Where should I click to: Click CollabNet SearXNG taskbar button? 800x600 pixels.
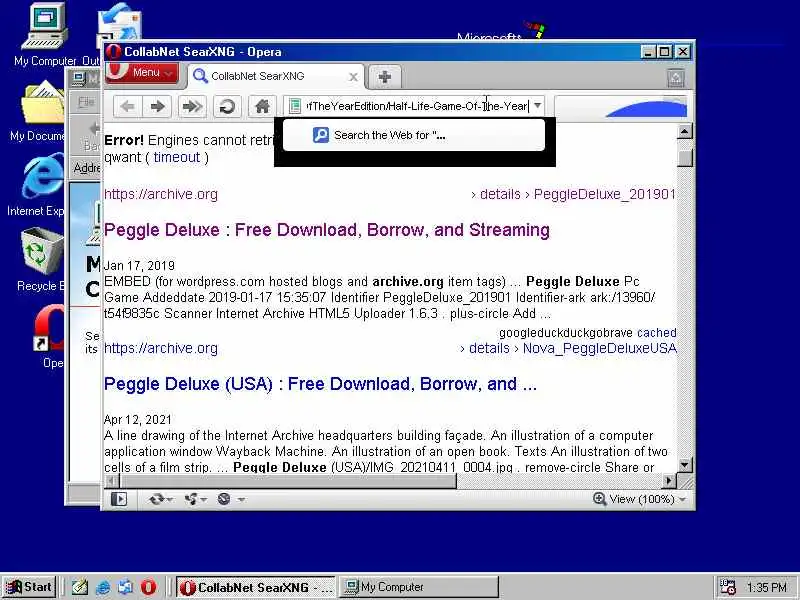(x=257, y=587)
